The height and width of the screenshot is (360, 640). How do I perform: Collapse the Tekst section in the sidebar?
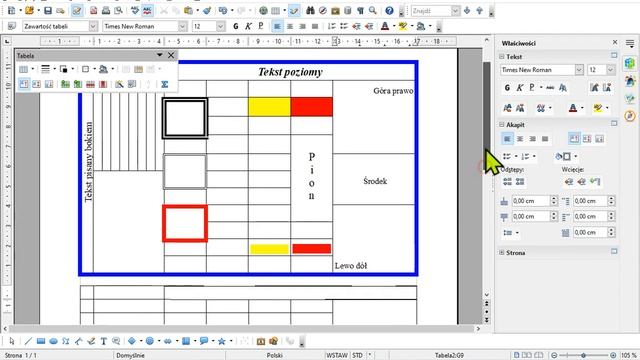tap(502, 57)
